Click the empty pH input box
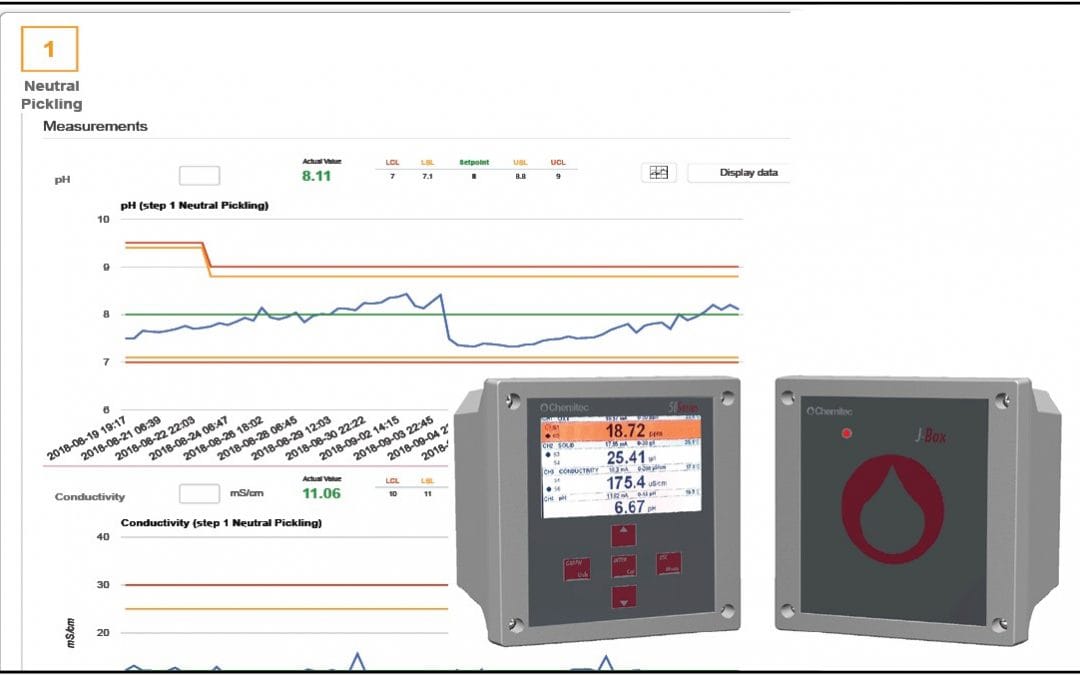This screenshot has width=1080, height=675. point(199,176)
